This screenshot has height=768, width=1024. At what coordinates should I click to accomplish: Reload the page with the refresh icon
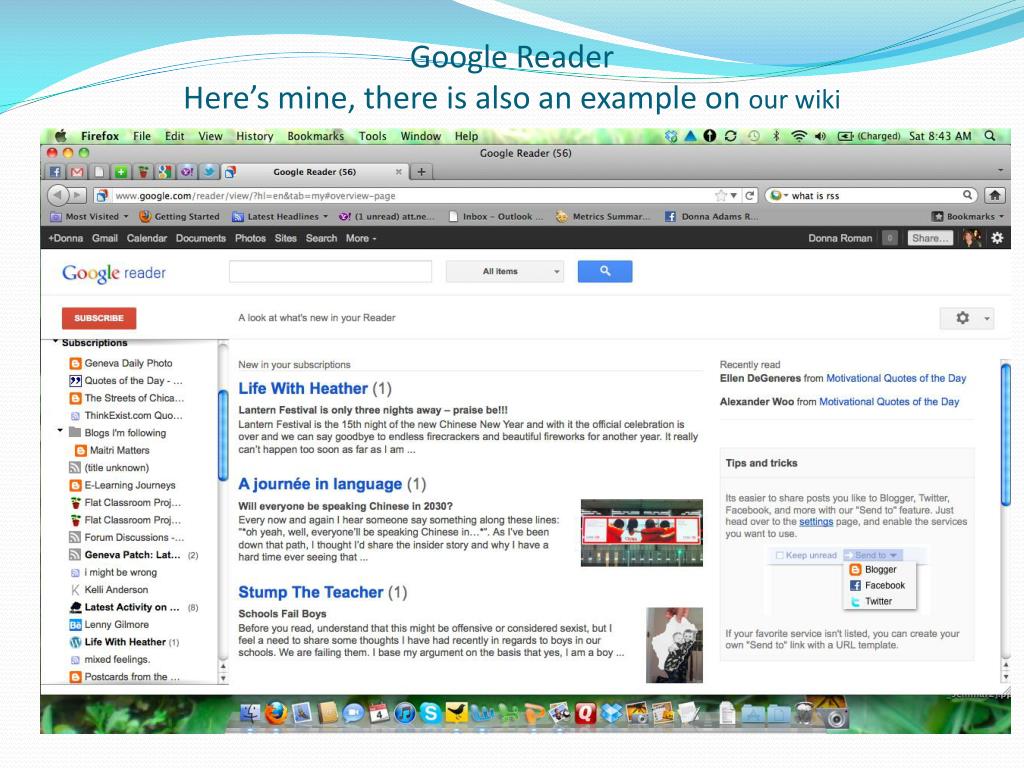coord(750,195)
